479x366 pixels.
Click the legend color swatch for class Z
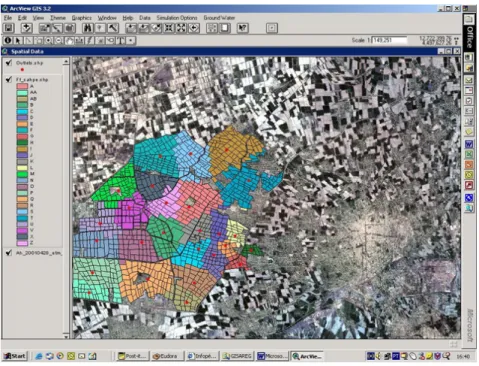[x=22, y=243]
